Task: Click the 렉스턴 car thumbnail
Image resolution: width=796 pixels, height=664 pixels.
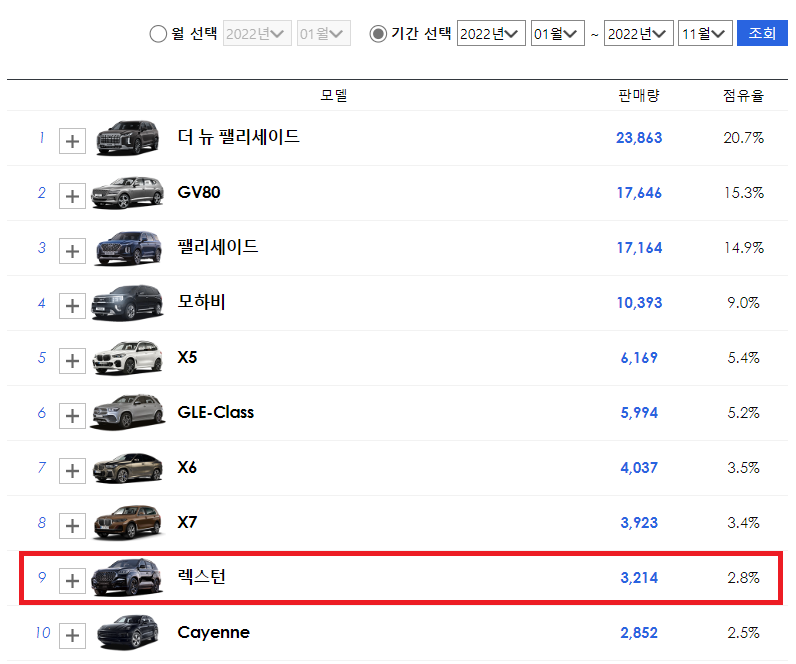Action: 127,577
